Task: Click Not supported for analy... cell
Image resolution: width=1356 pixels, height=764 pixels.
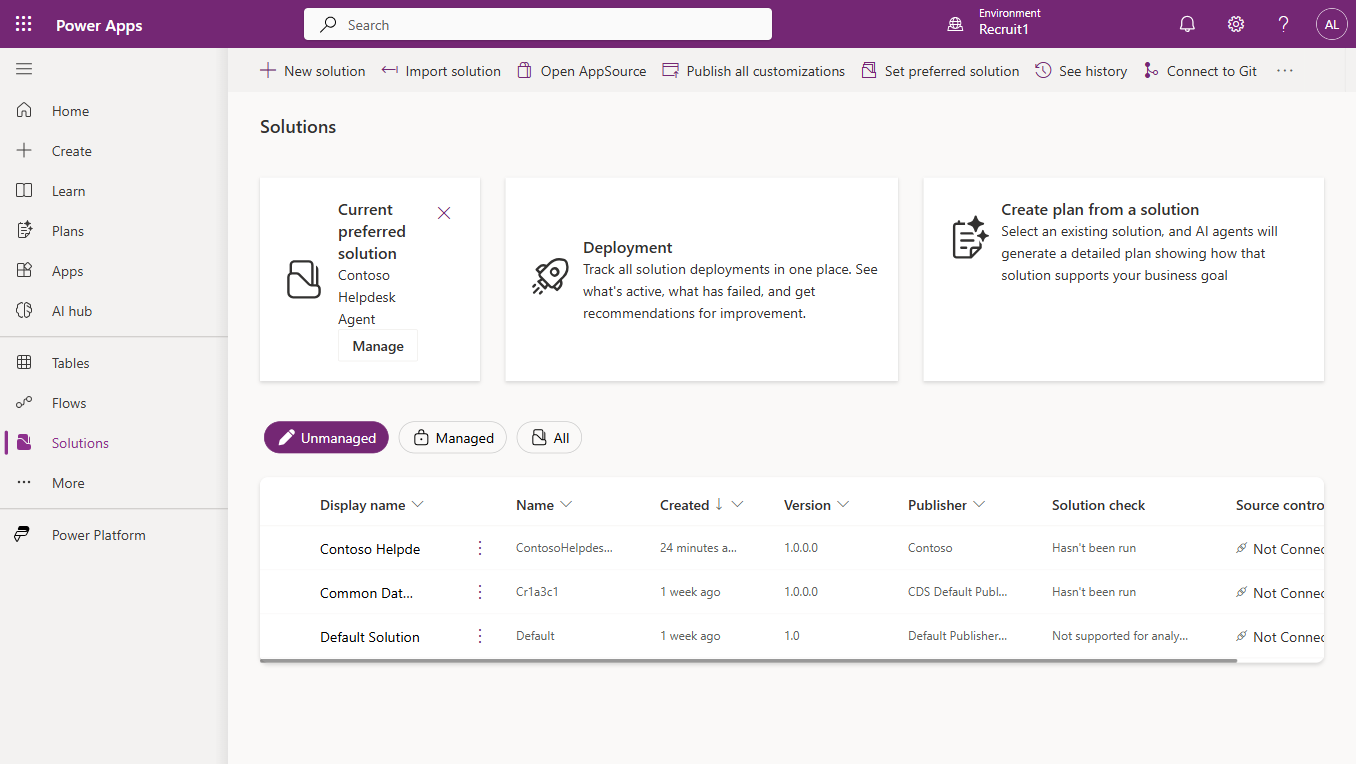Action: pos(1120,636)
